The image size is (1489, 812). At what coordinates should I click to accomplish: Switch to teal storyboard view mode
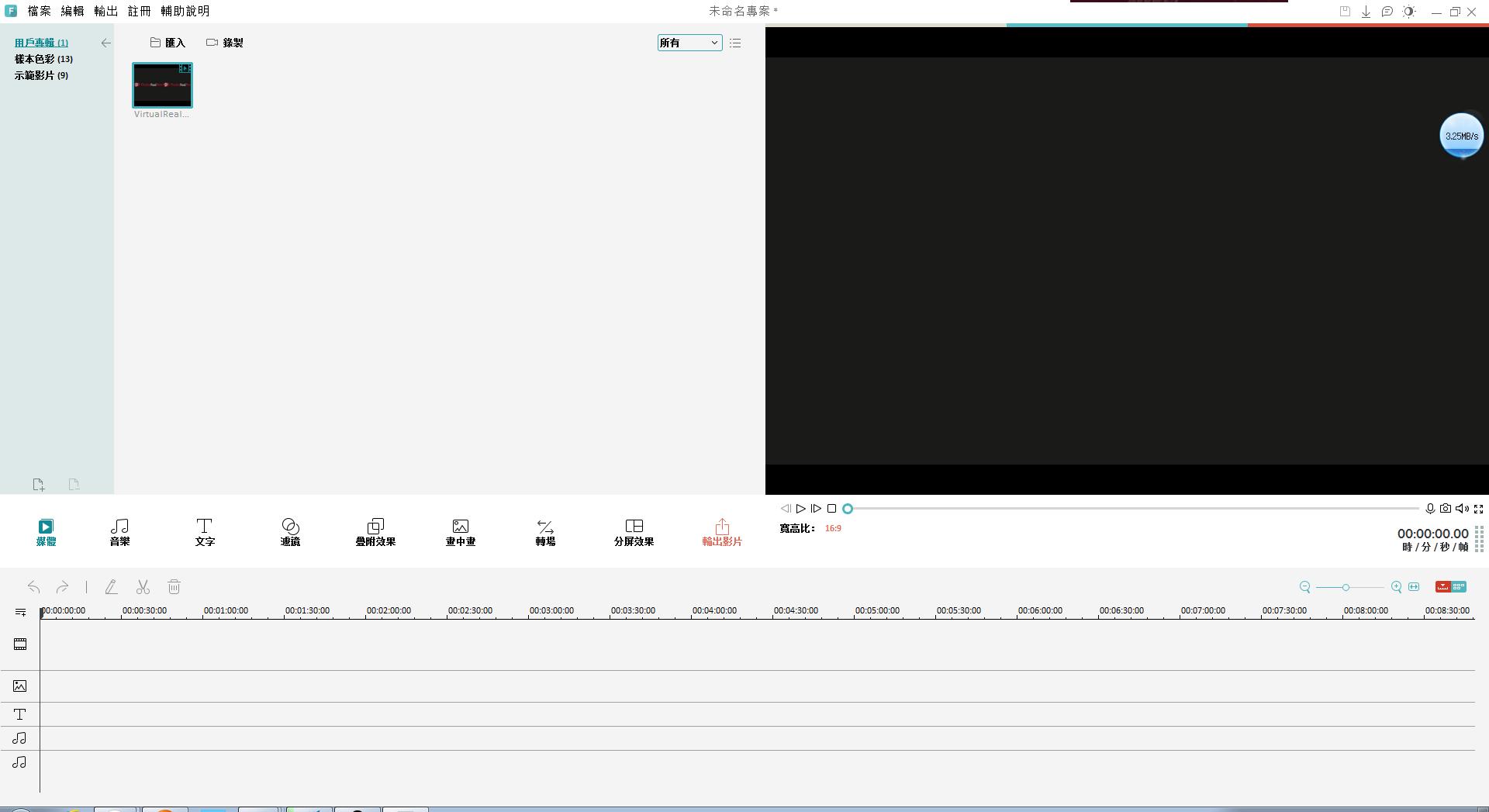click(x=1459, y=587)
